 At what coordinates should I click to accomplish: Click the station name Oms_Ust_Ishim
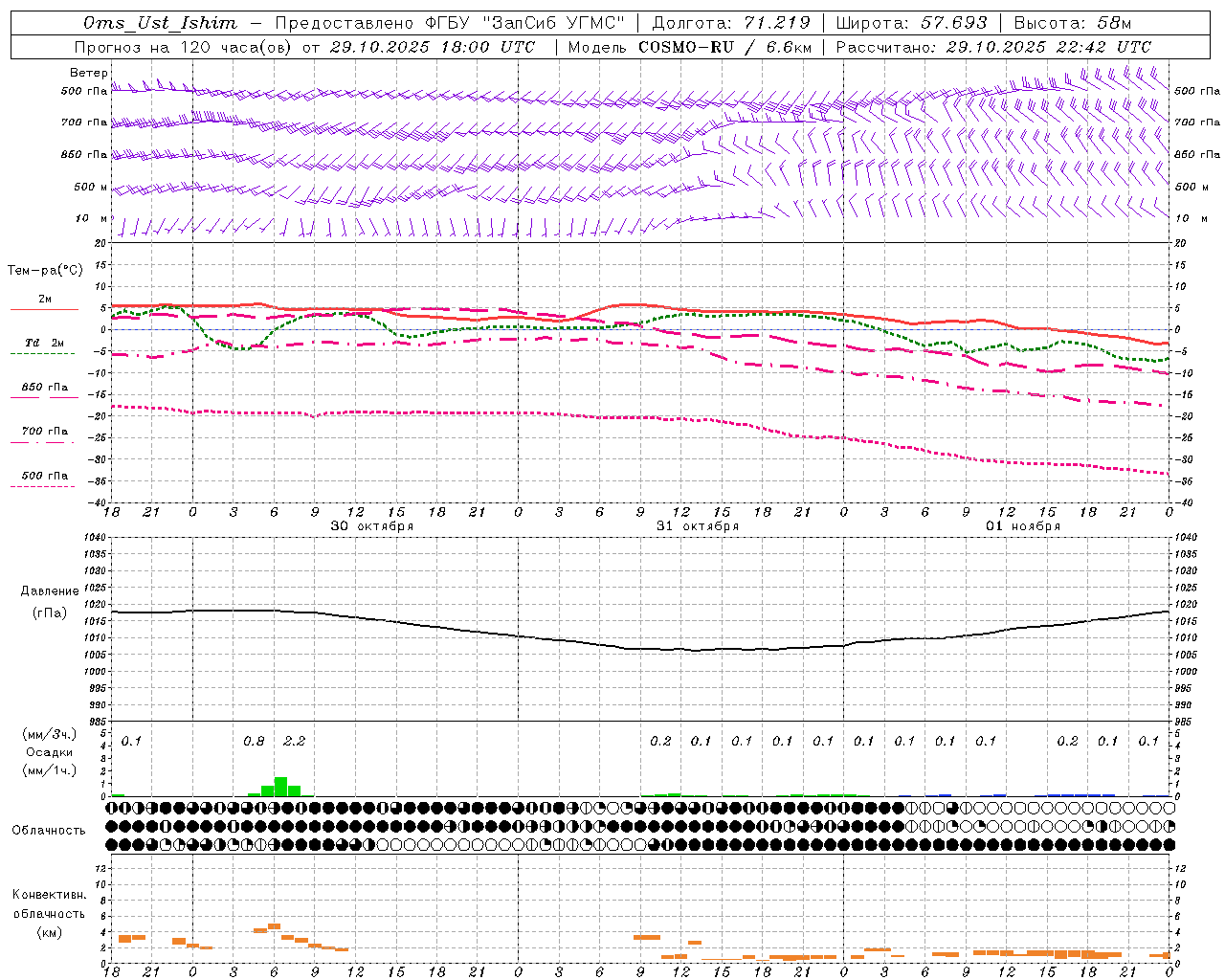pos(160,23)
